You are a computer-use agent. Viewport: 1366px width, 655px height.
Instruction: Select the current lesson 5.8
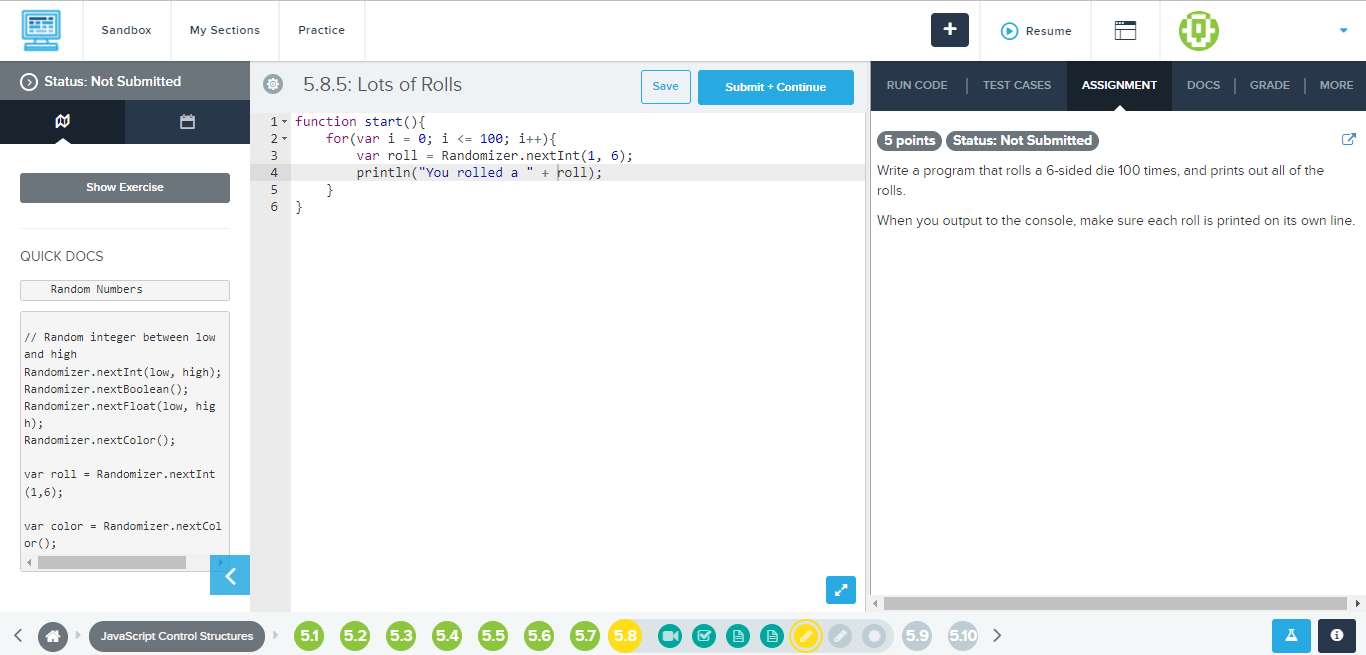[x=625, y=636]
